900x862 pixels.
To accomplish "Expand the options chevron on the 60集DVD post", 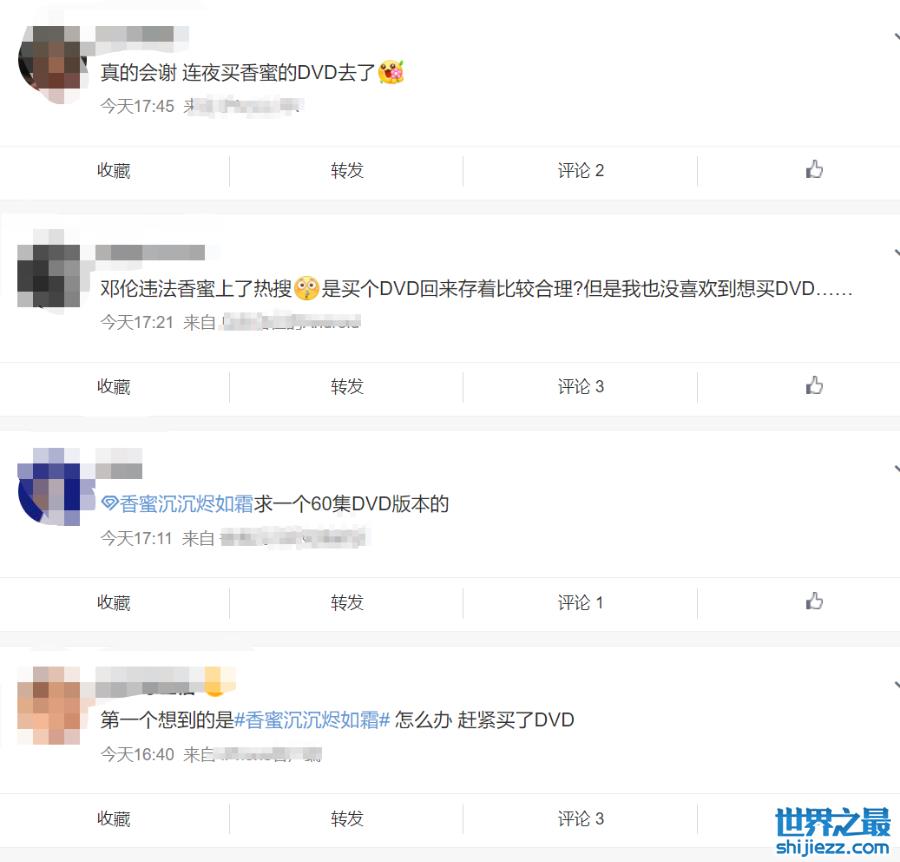I will [896, 469].
